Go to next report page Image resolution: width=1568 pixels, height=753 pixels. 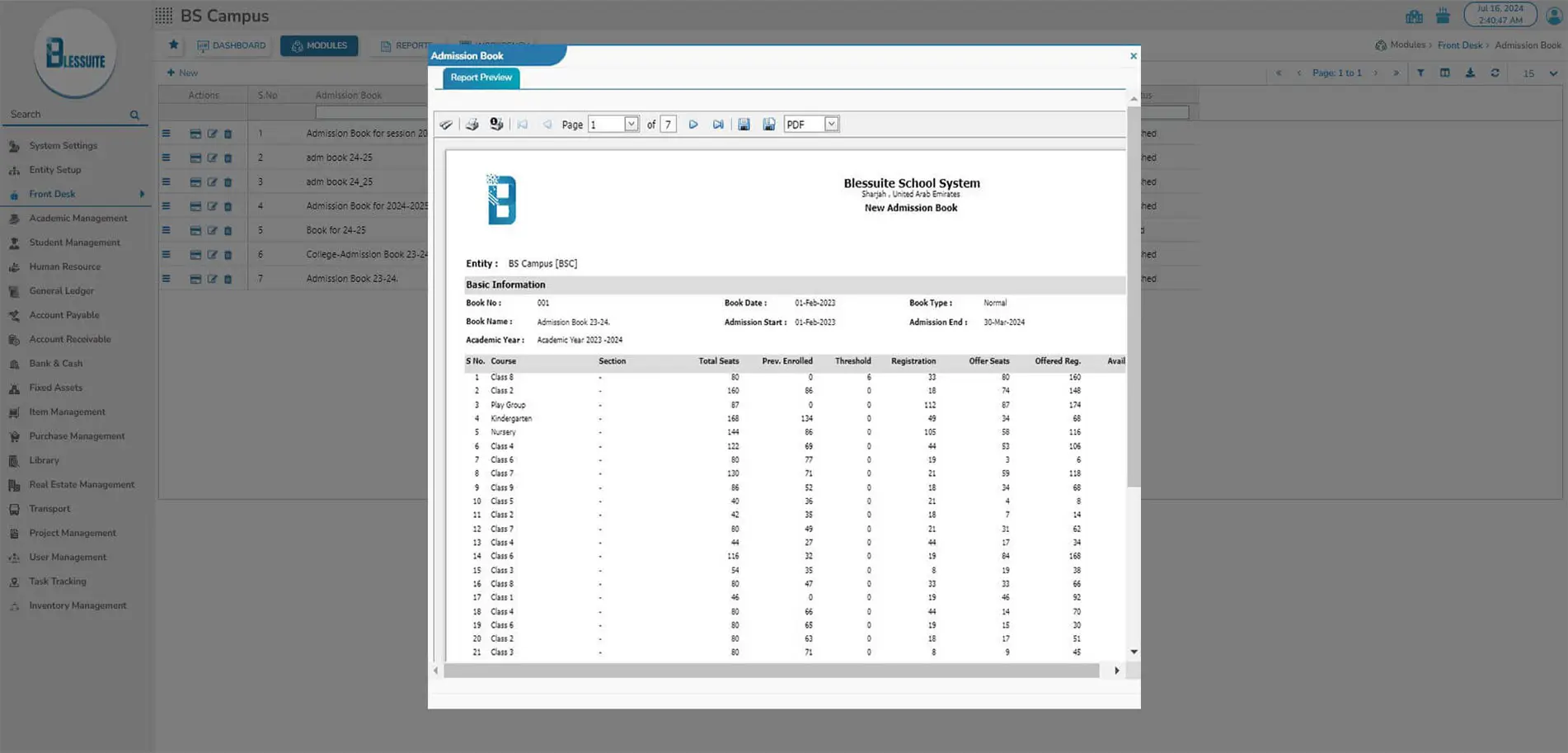pos(693,125)
